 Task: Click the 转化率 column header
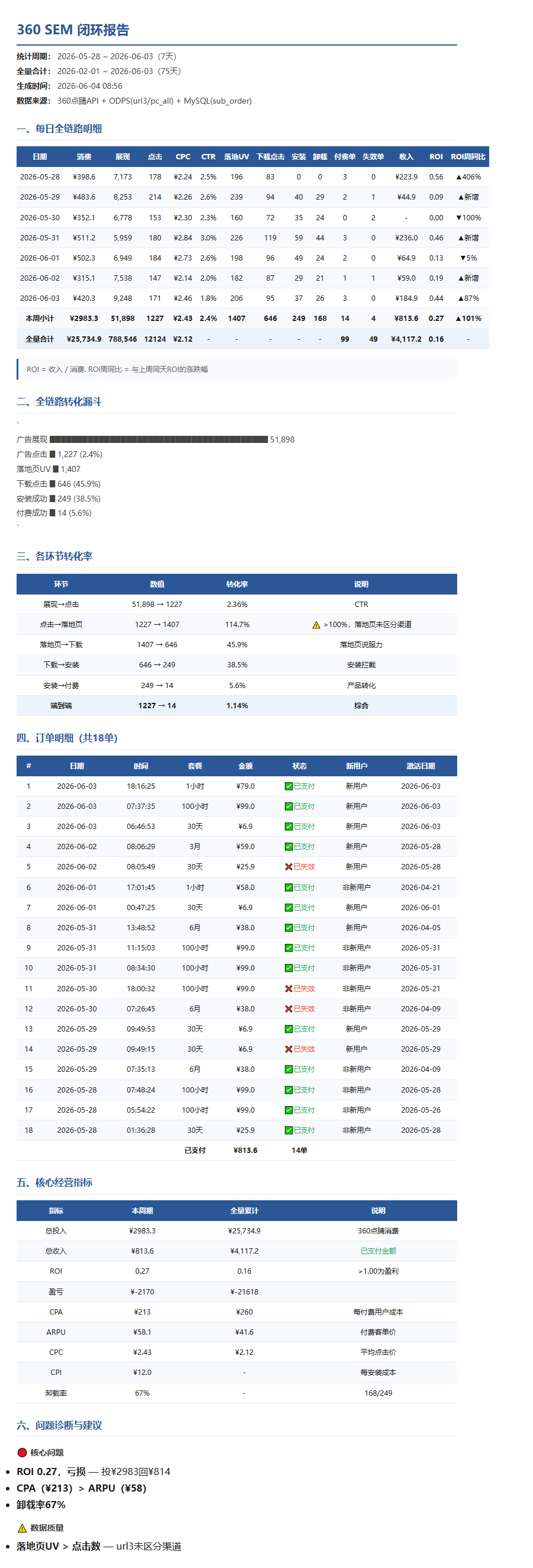pos(237,584)
